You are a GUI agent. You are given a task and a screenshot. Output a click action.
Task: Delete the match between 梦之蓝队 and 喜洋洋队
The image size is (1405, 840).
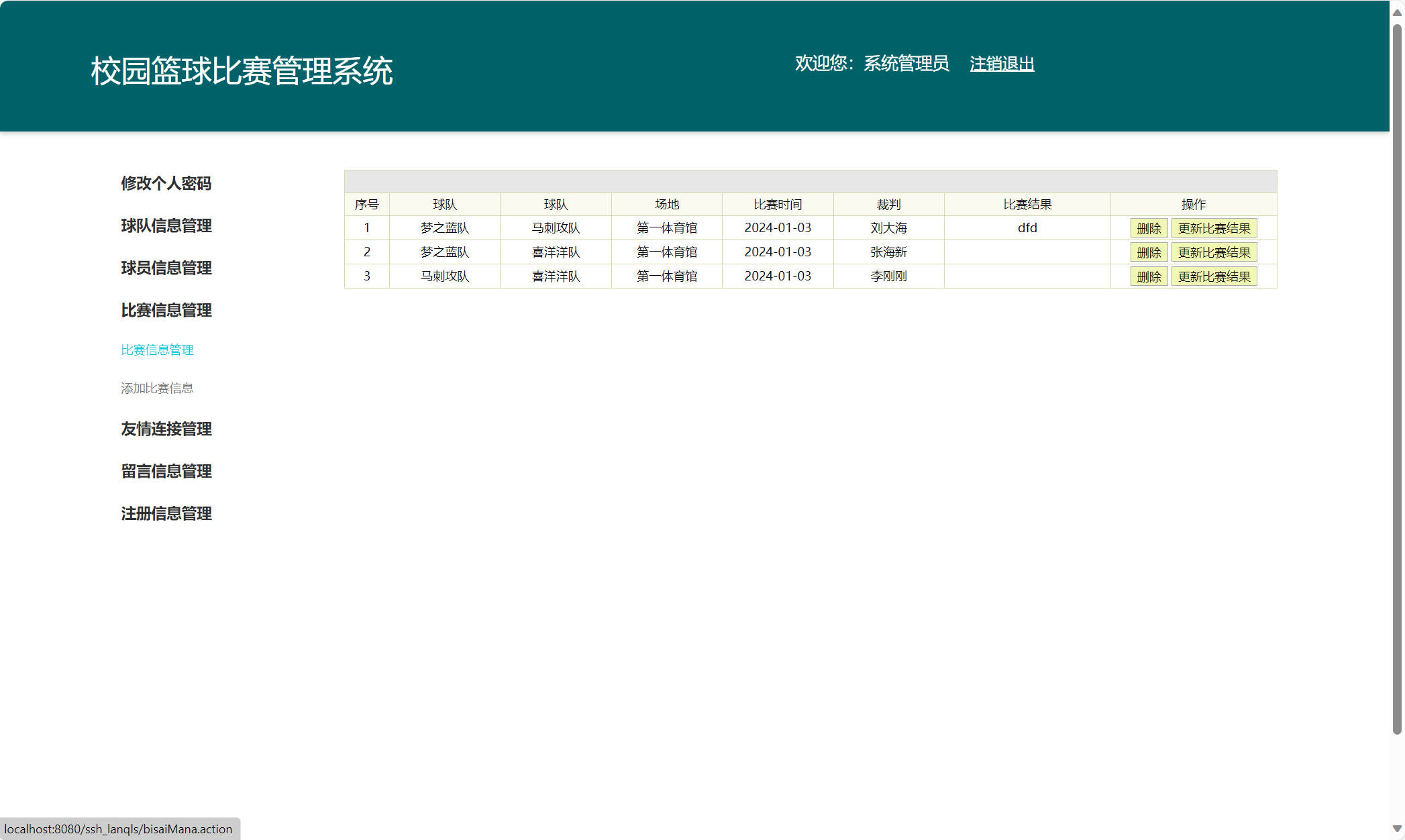coord(1149,252)
